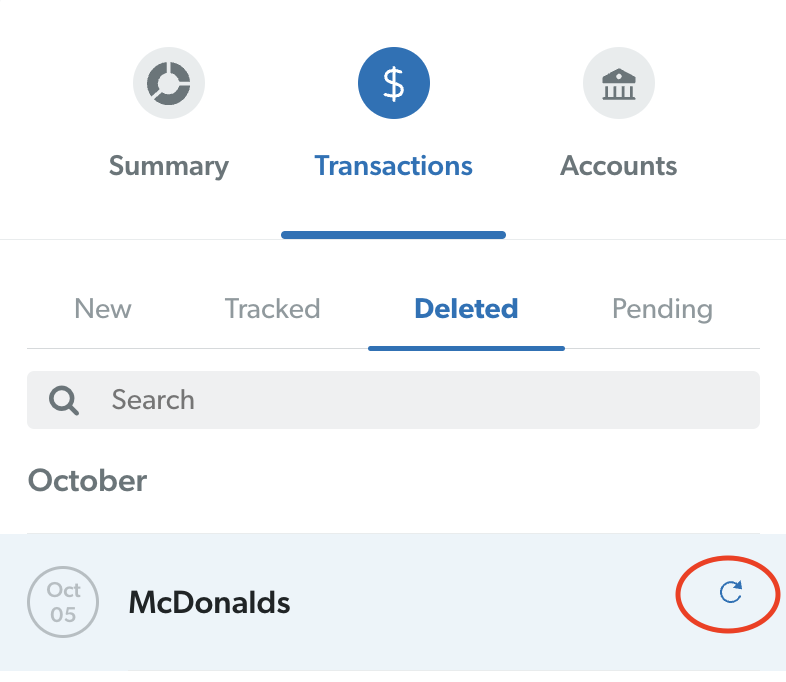Screen dimensions: 786x682
Task: Switch to the New tab
Action: 103,309
